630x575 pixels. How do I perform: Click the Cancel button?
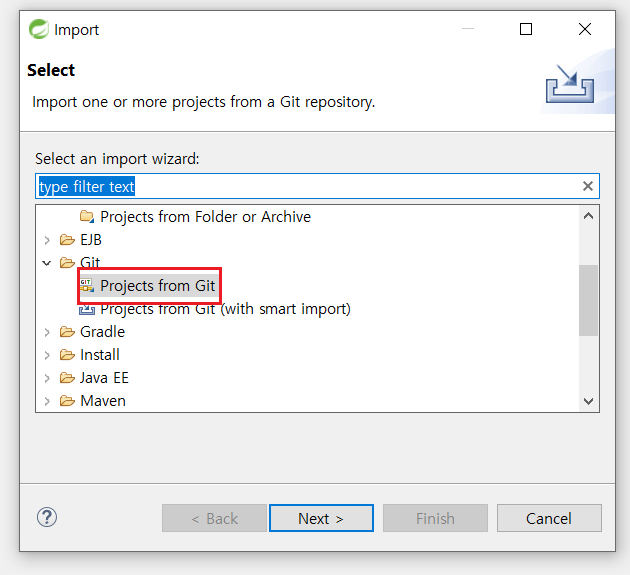549,518
